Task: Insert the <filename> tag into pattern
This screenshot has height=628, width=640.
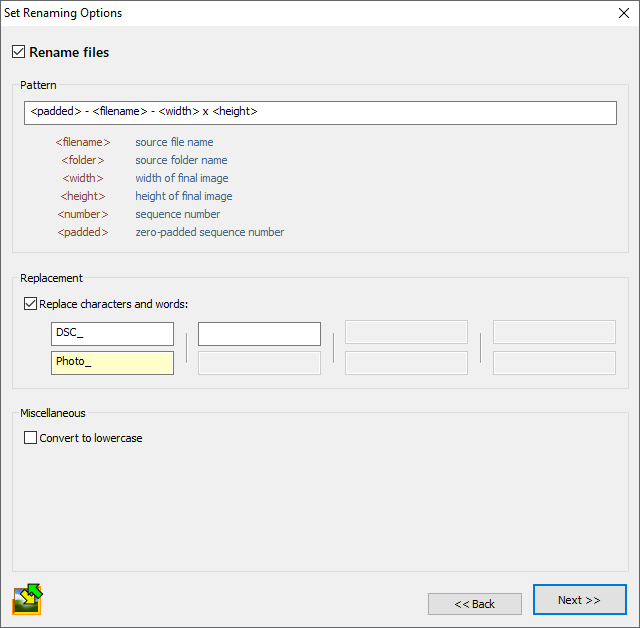Action: tap(83, 142)
